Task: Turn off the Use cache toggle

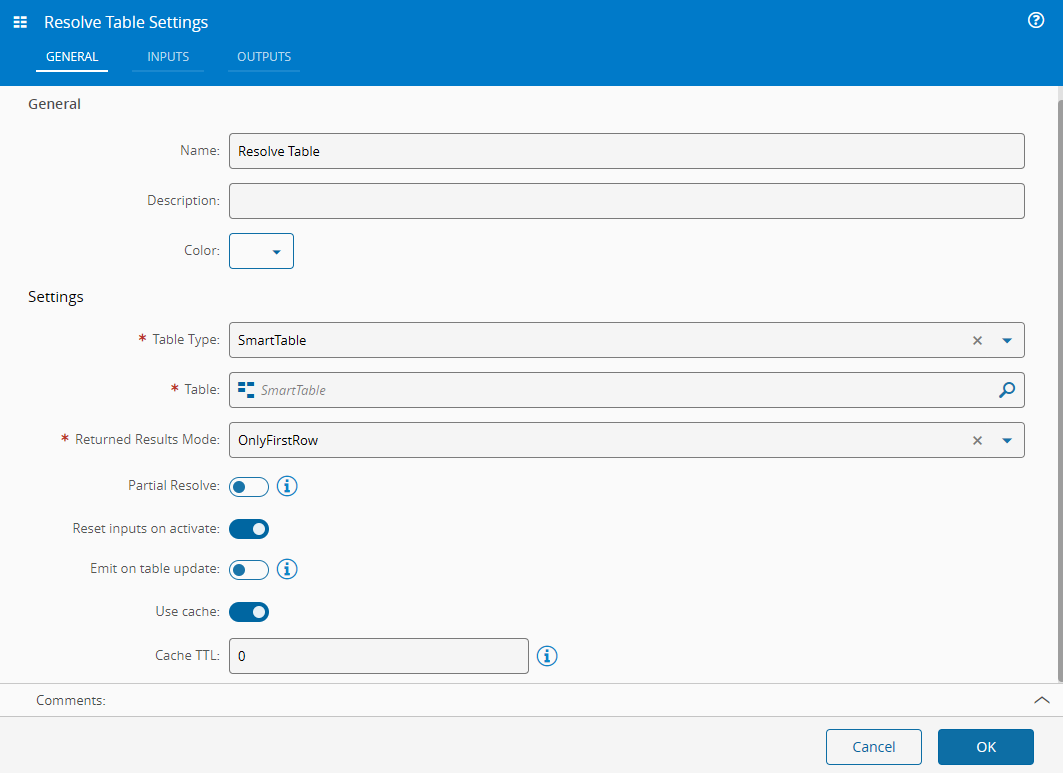Action: pos(249,612)
